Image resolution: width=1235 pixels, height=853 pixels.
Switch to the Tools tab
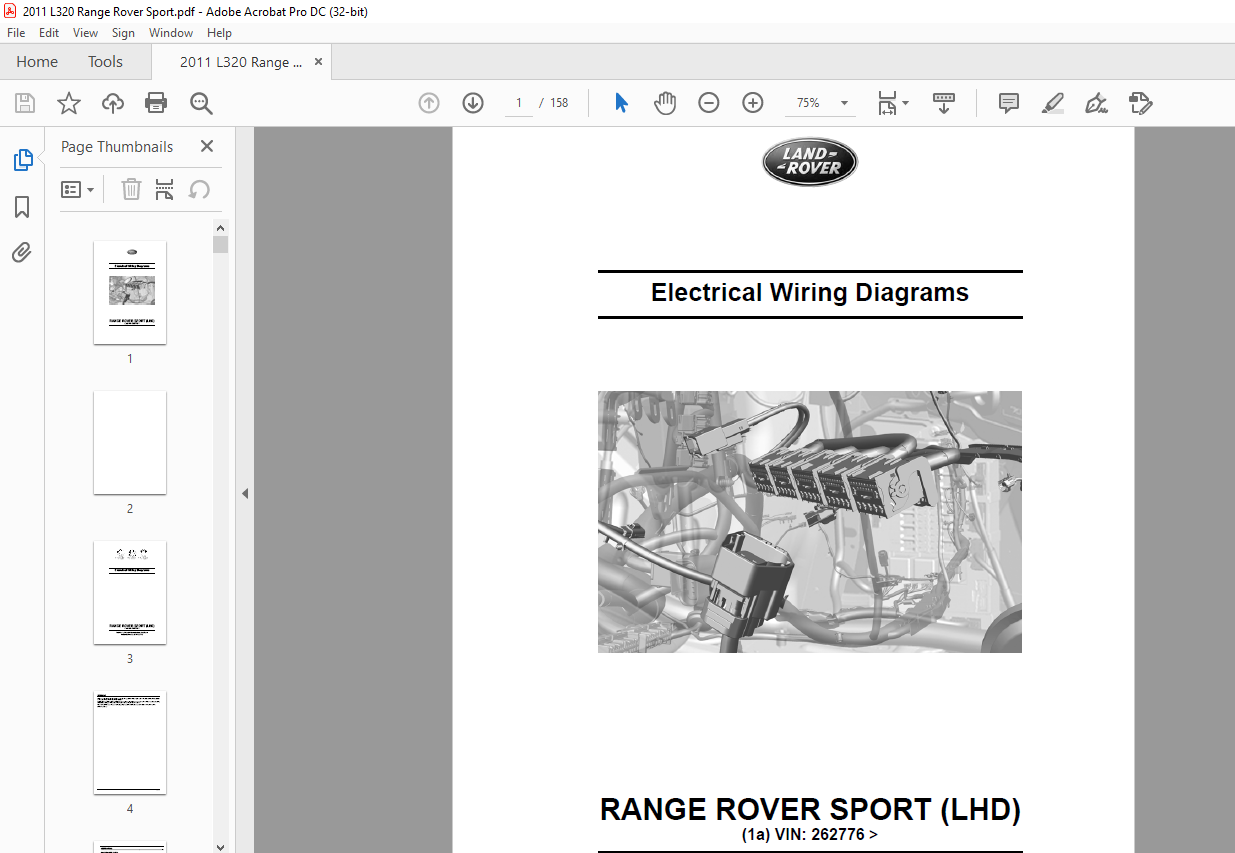click(105, 62)
